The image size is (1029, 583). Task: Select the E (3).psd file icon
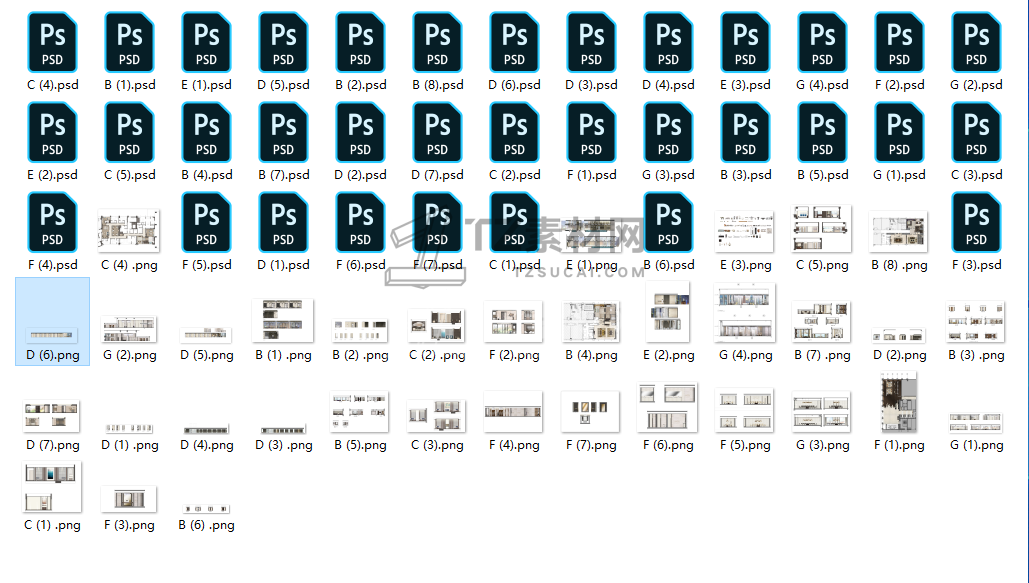coord(746,42)
